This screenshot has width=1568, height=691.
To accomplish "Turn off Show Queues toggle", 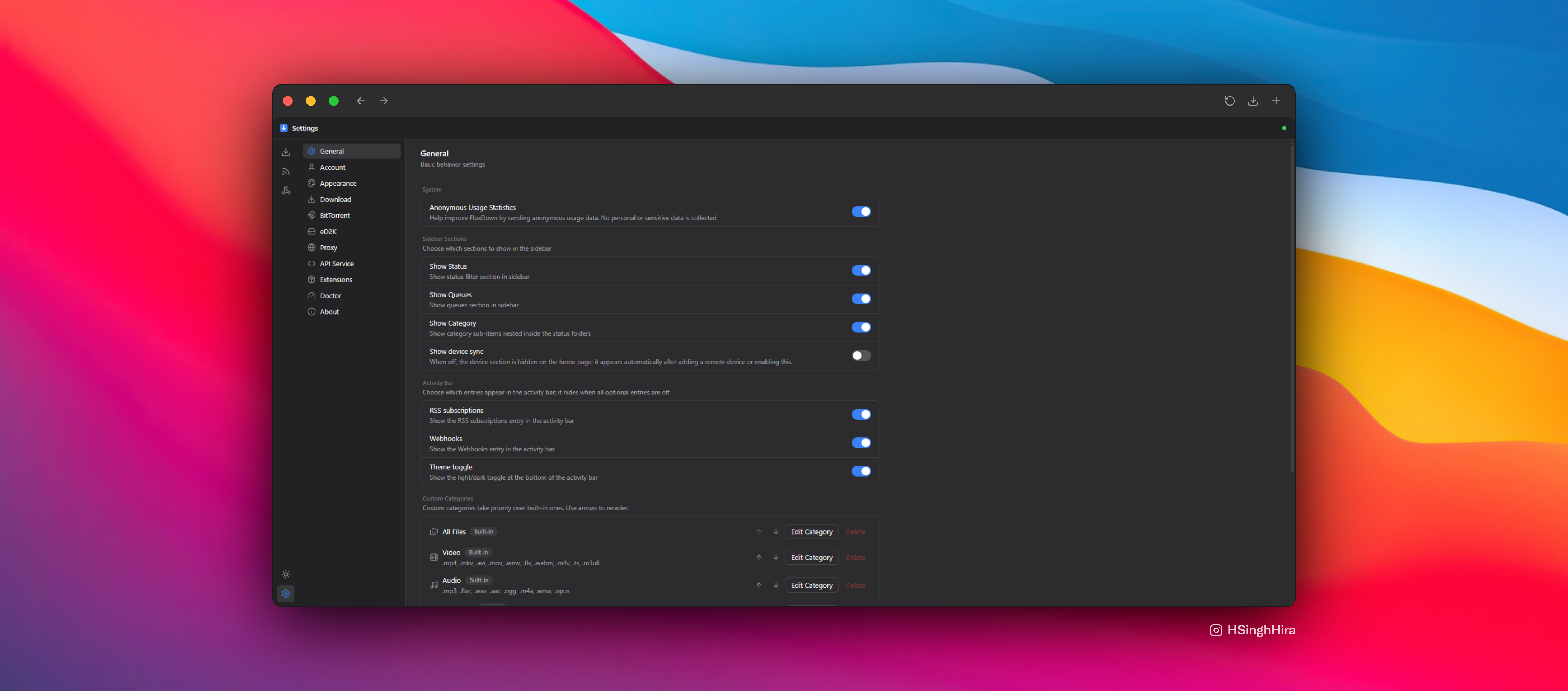I will [x=861, y=298].
